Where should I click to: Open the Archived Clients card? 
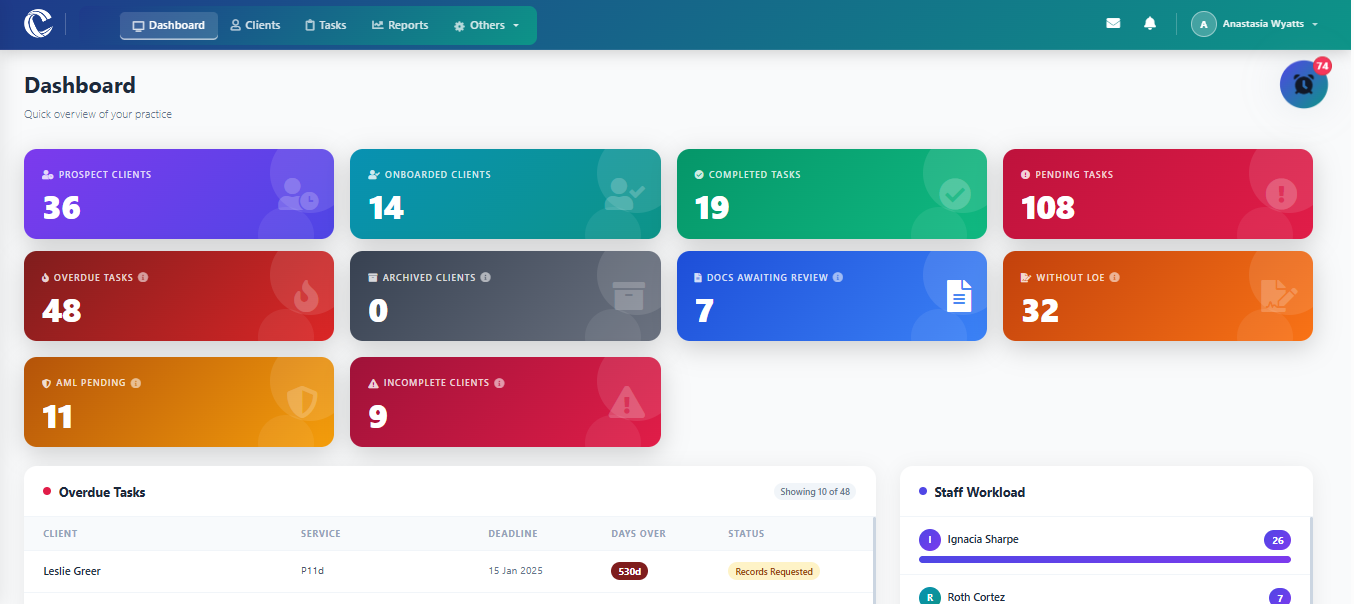click(x=505, y=296)
